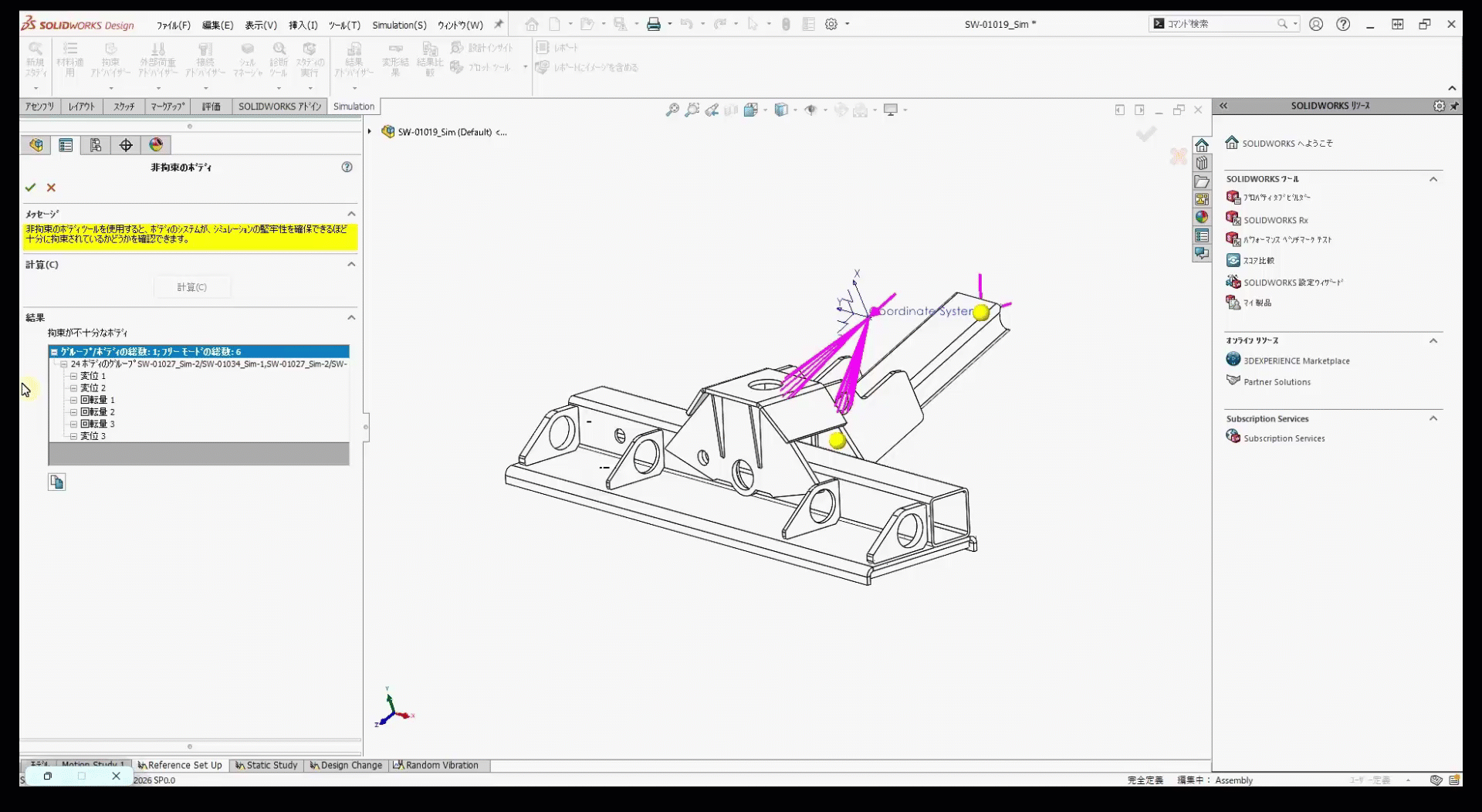
Task: Open the Appearances color-ball icon in task pane
Action: coord(1202,218)
